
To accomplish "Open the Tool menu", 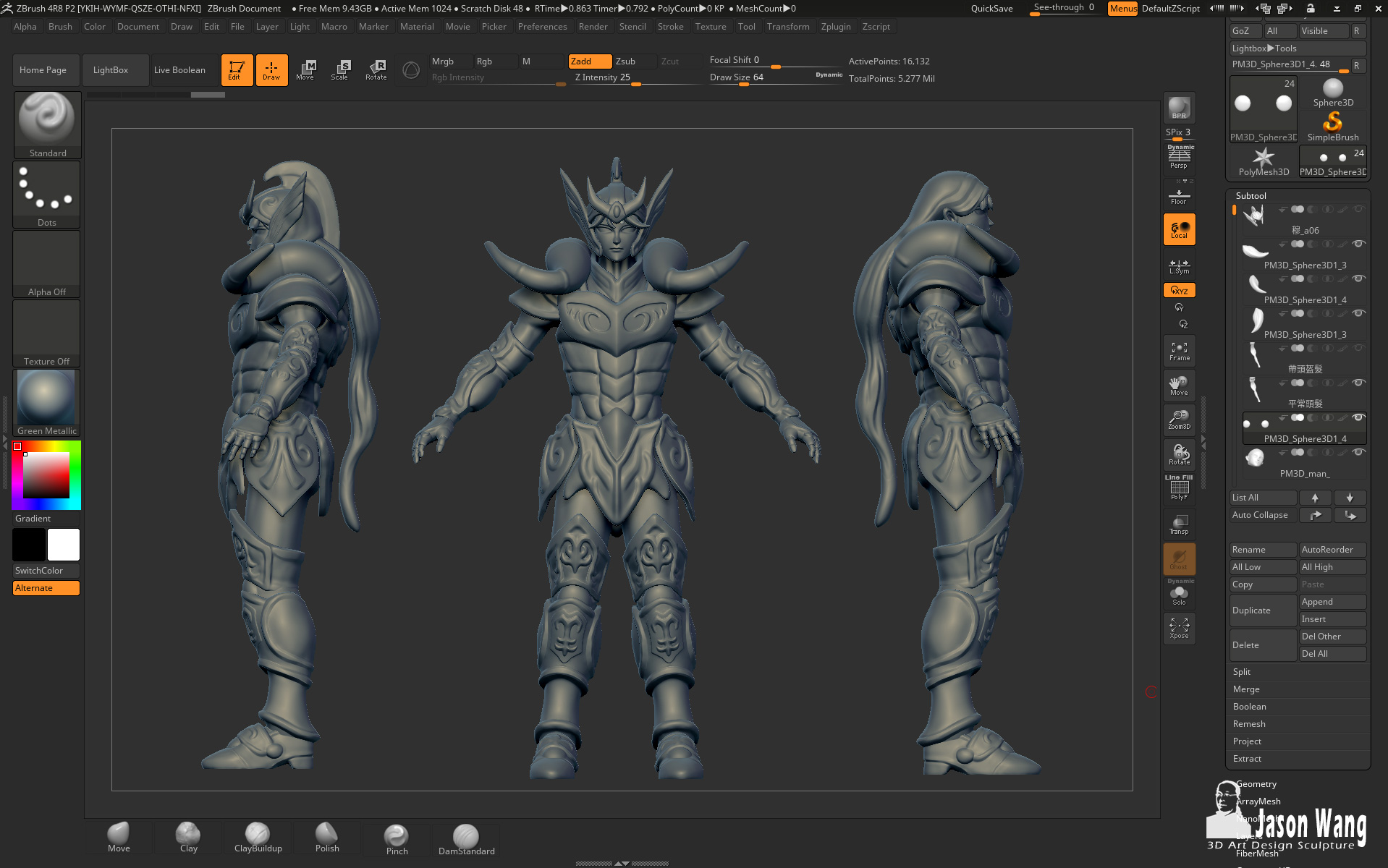I will tap(746, 26).
